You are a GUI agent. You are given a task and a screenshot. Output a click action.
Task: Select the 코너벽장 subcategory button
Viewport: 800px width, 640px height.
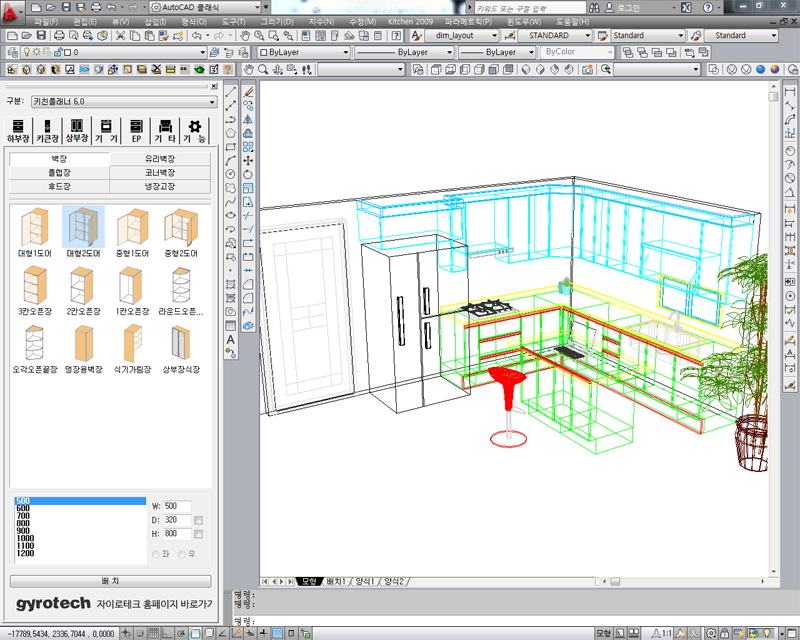click(160, 173)
